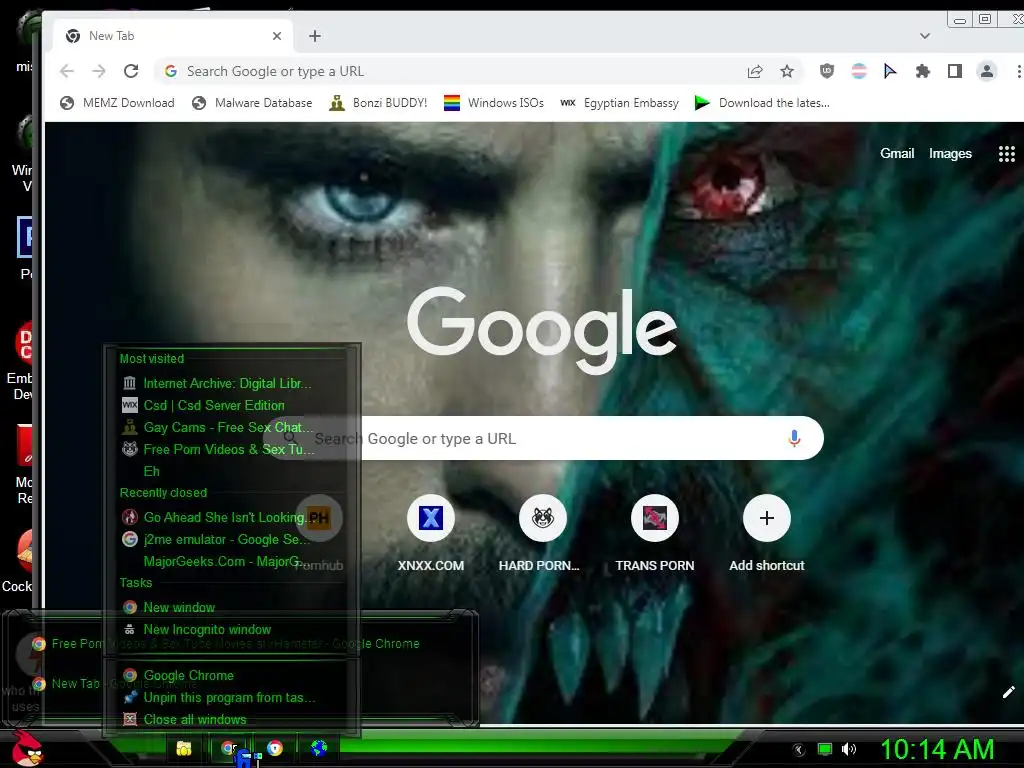
Task: Open the Extensions puzzle piece menu
Action: pos(922,71)
